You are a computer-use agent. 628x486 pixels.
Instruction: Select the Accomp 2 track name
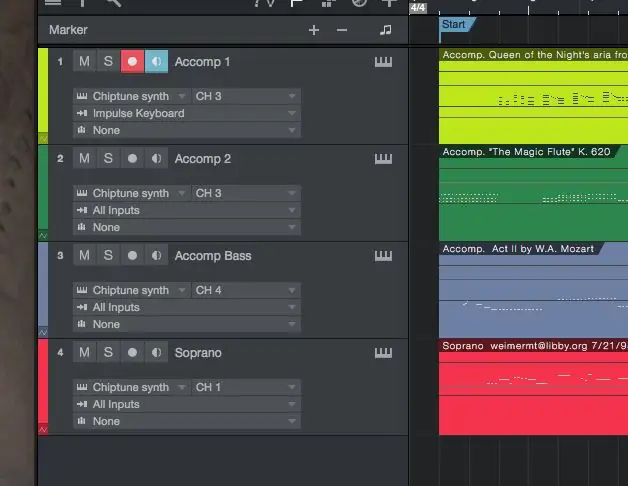(203, 159)
